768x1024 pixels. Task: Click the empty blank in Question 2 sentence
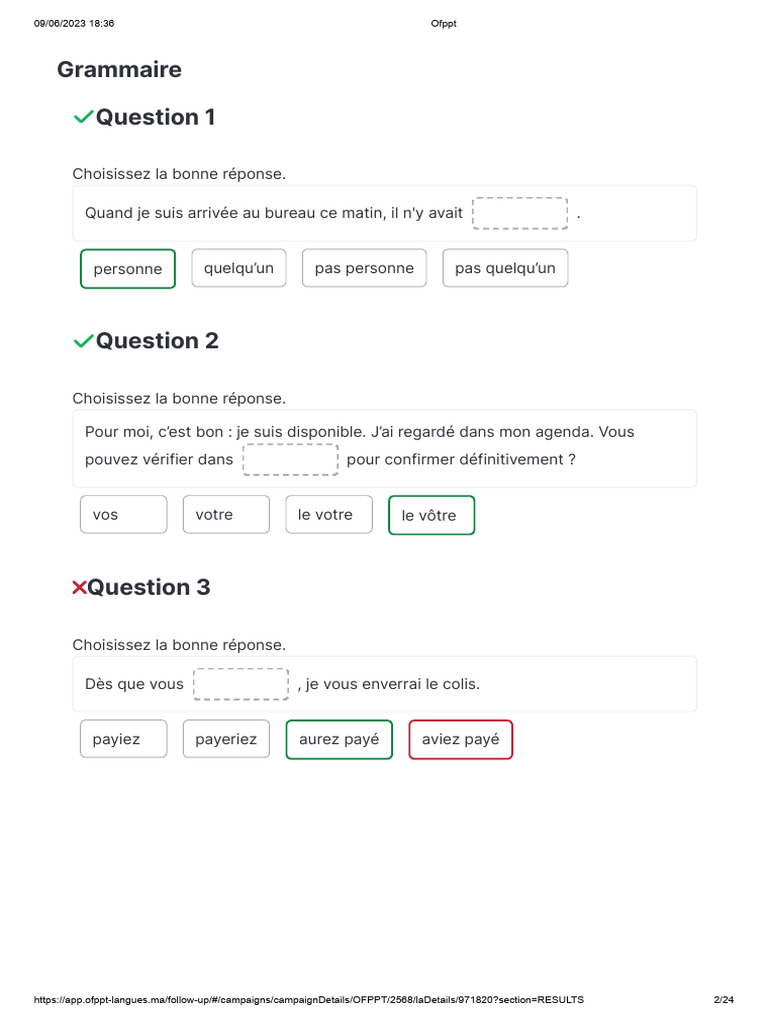click(x=291, y=460)
